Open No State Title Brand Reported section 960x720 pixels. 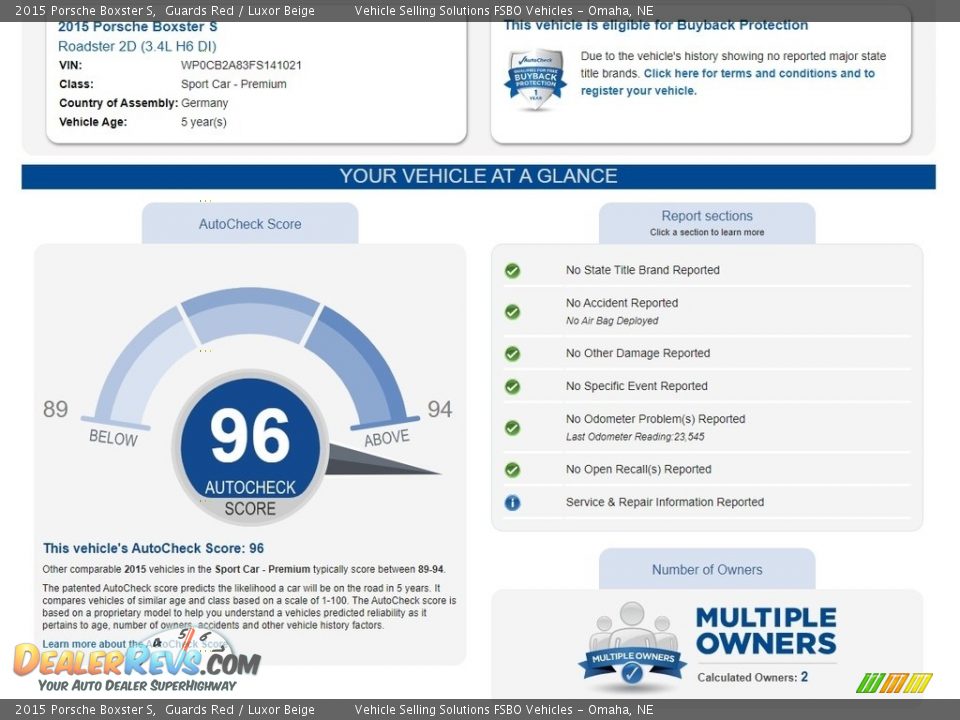tap(642, 270)
